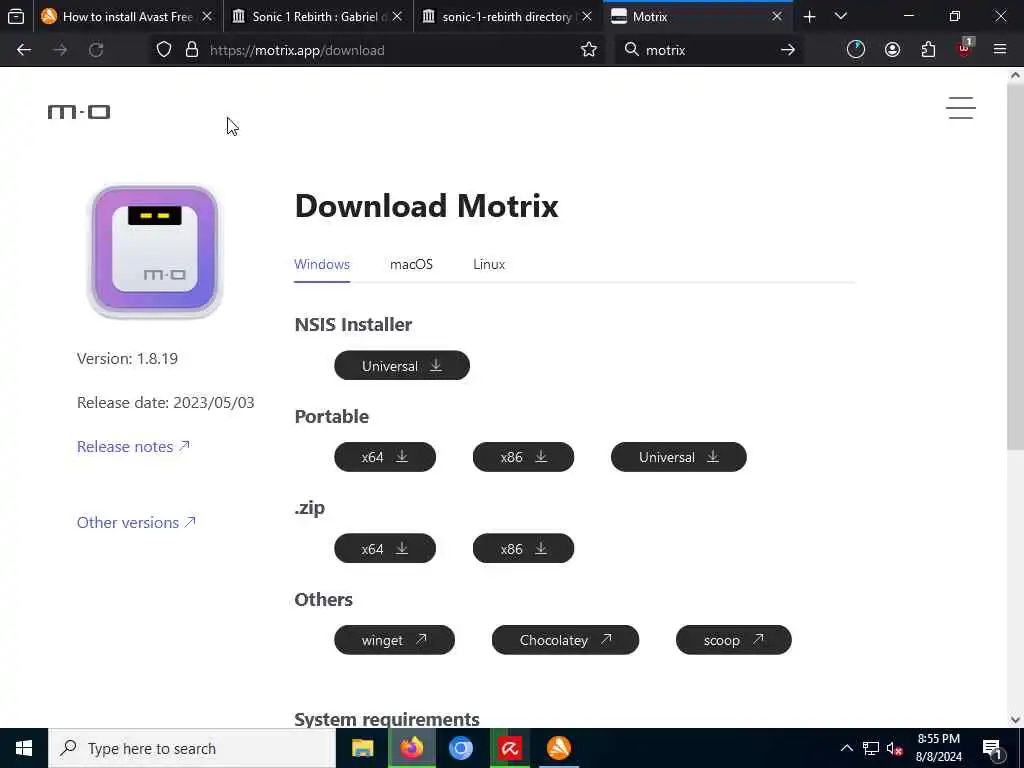1024x768 pixels.
Task: Show hidden system tray icons
Action: [846, 748]
